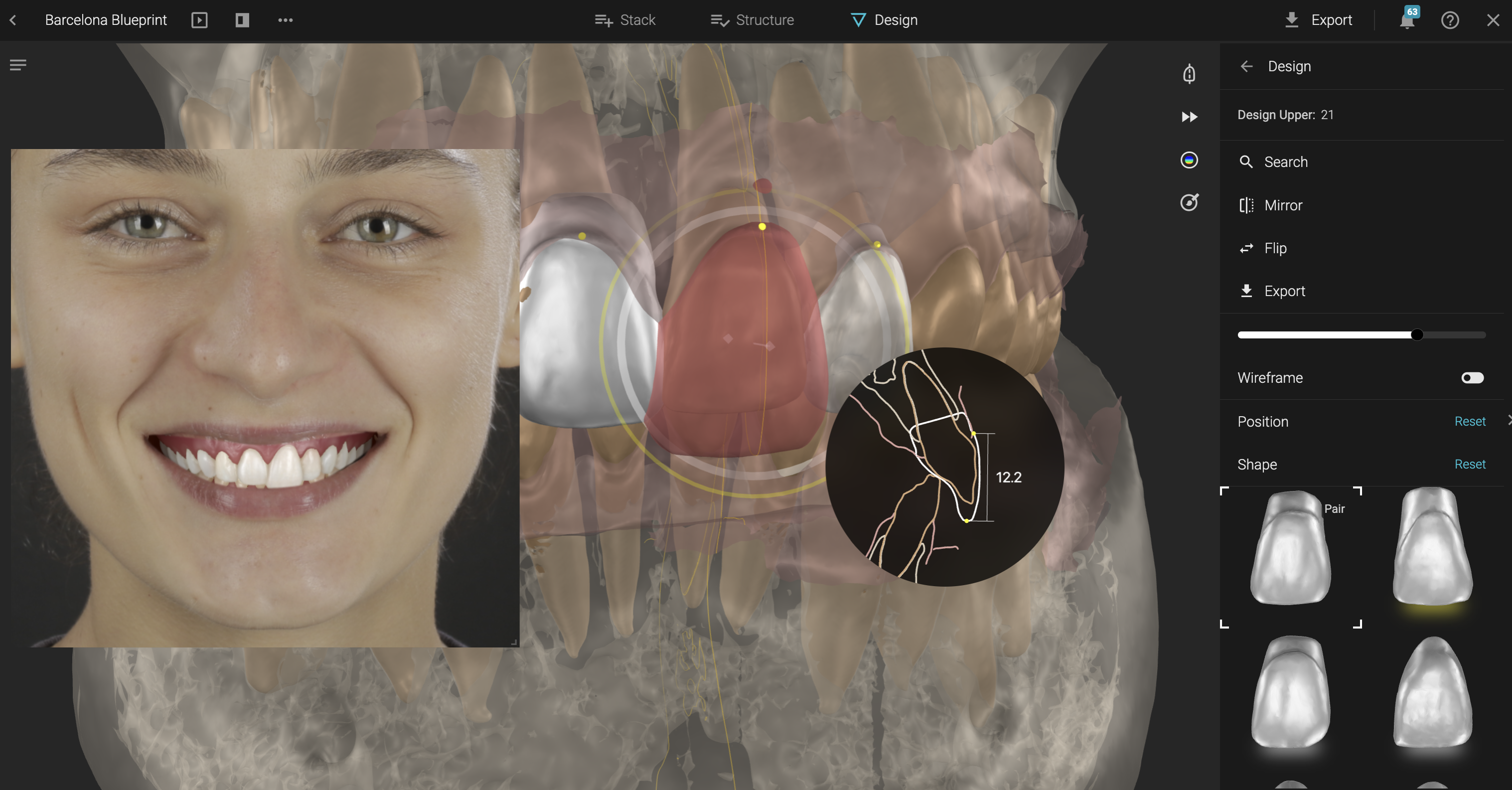
Task: Click the split view panel icon
Action: click(x=242, y=20)
